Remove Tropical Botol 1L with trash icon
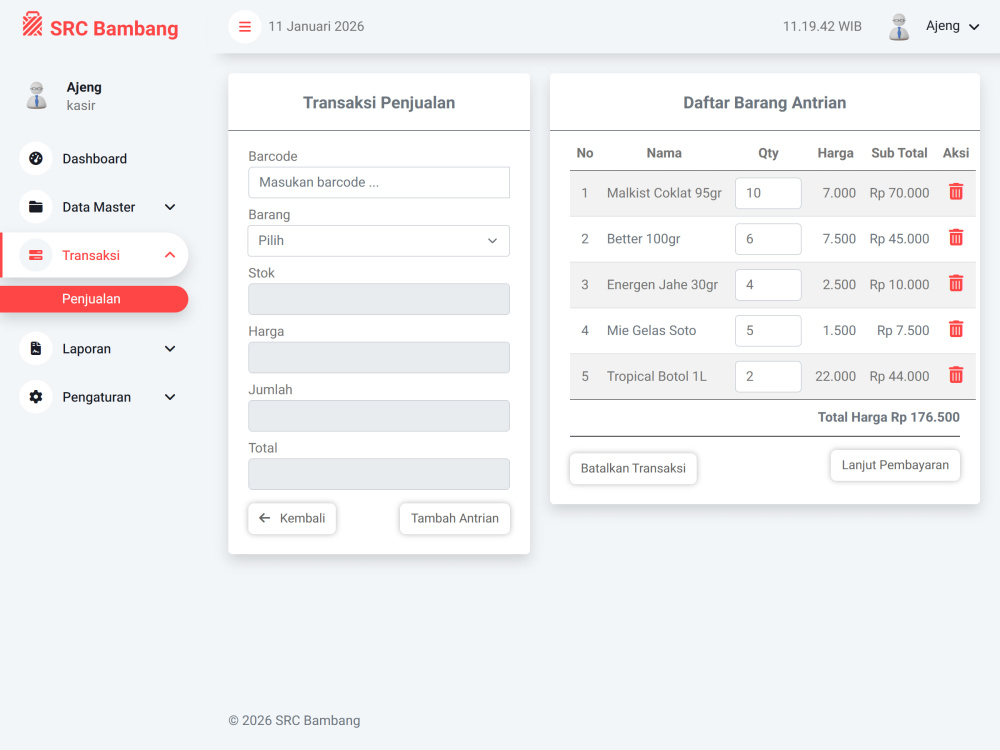 pyautogui.click(x=955, y=376)
